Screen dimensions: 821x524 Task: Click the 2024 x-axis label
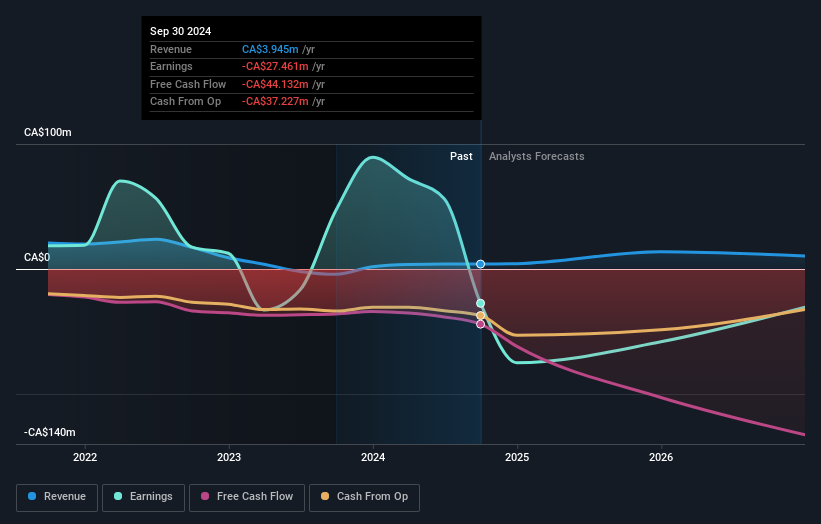point(373,457)
